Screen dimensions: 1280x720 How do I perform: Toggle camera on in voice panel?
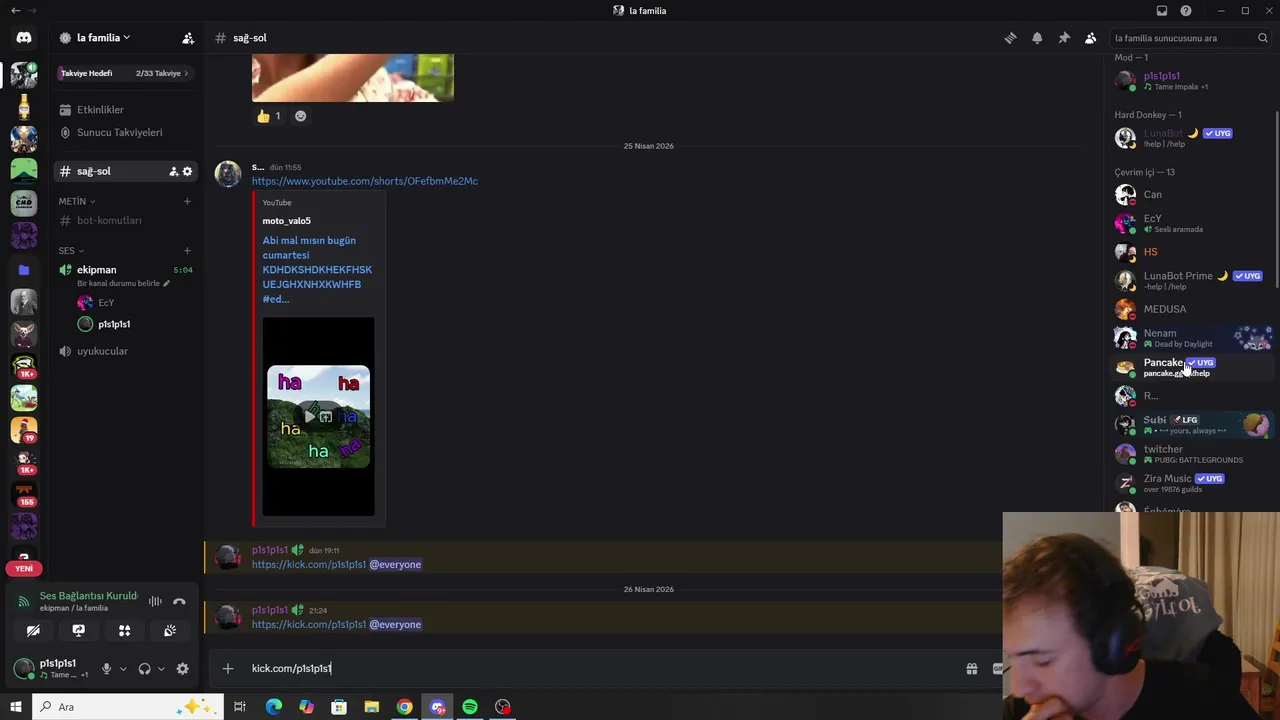33,630
